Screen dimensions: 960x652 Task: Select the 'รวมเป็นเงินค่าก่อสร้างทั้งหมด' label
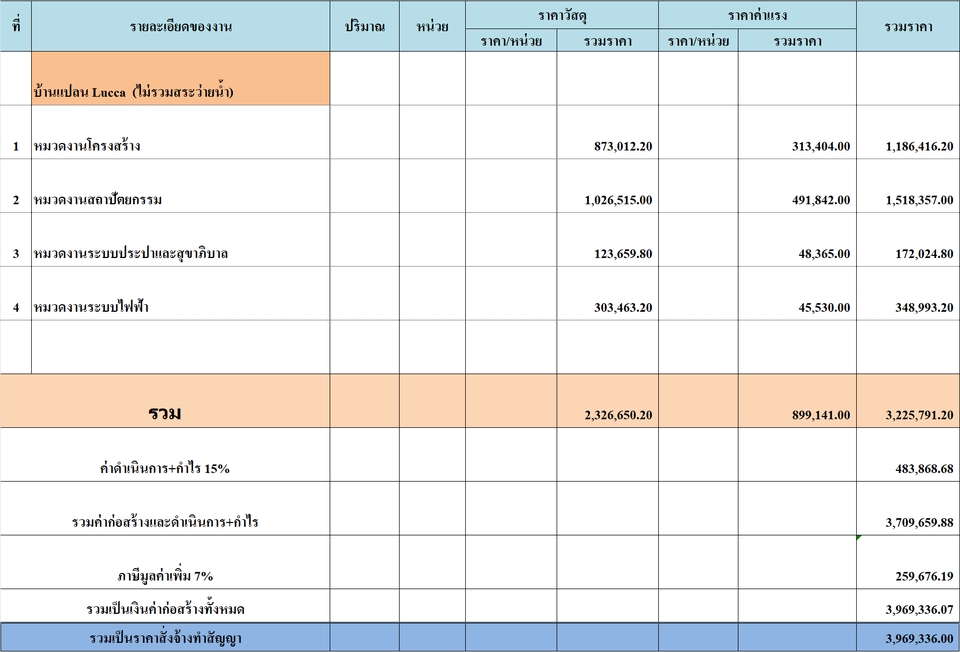[165, 609]
